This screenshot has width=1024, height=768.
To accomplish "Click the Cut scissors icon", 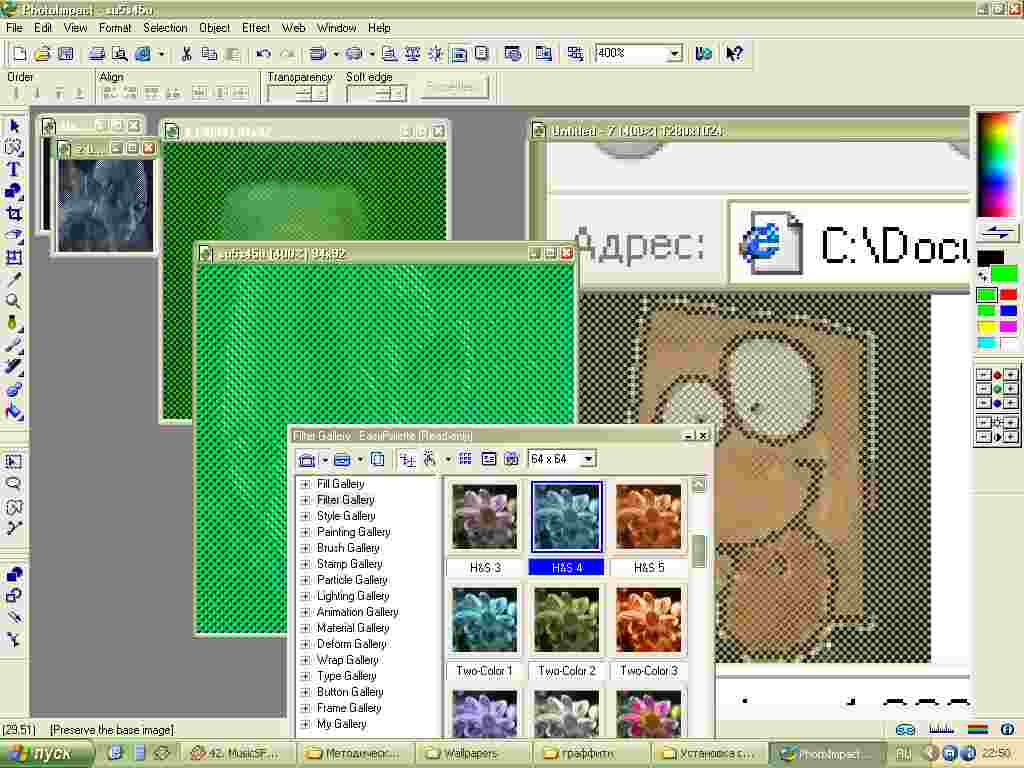I will click(x=187, y=54).
